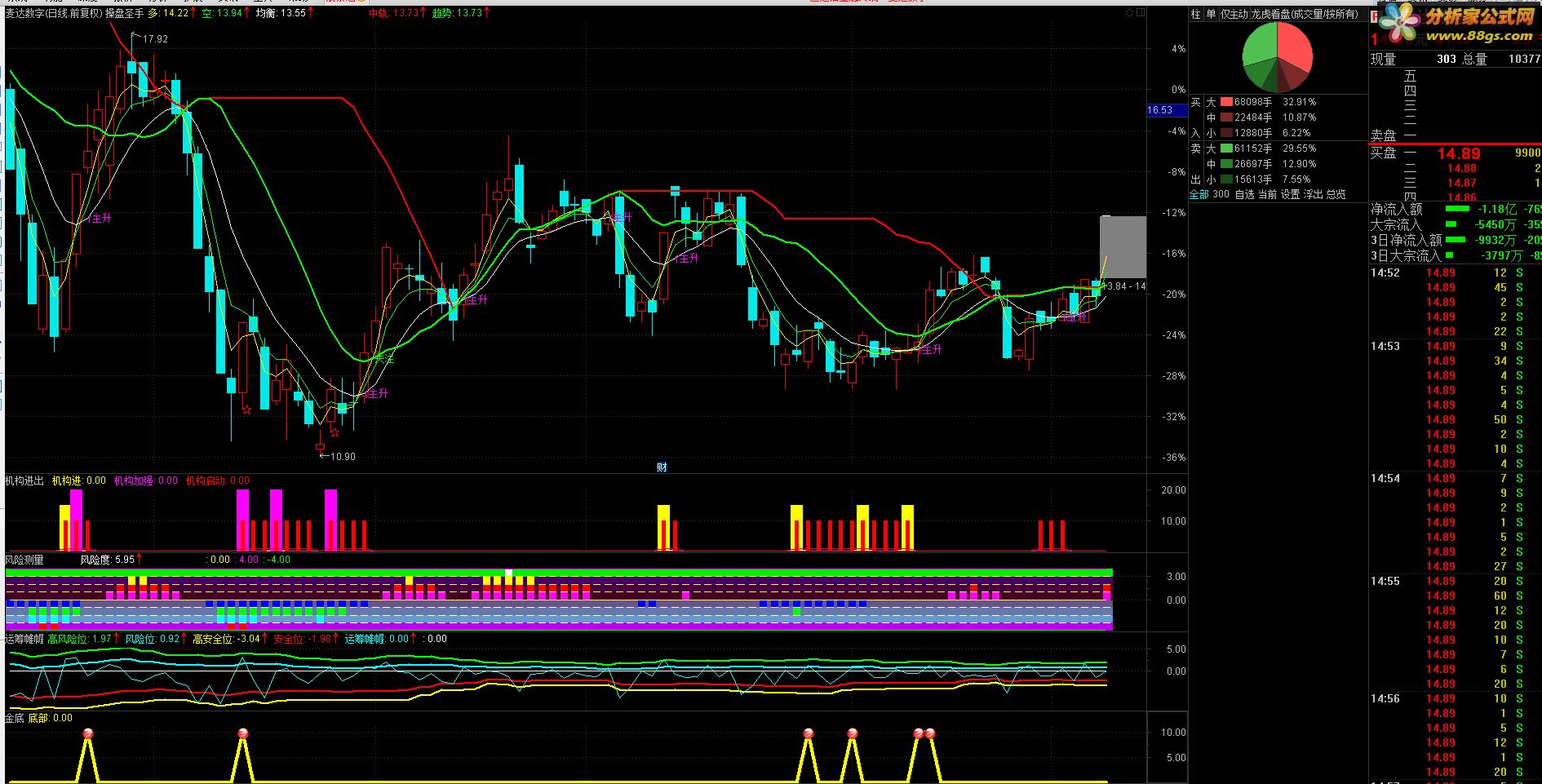1542x784 pixels.
Task: Switch to the 单 view tab
Action: pos(1210,14)
